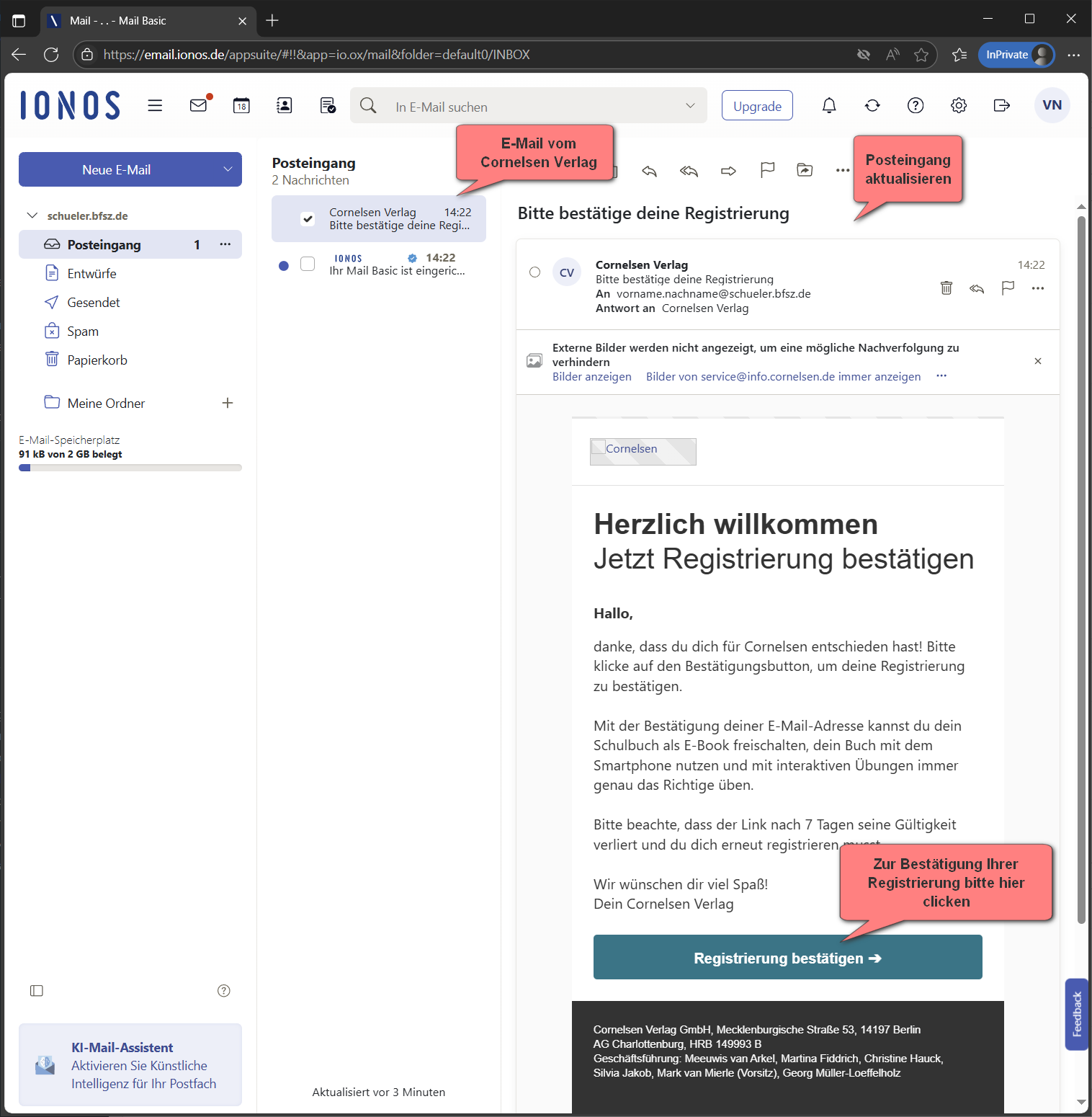Open the Spam folder
This screenshot has height=1117, width=1092.
tap(83, 331)
